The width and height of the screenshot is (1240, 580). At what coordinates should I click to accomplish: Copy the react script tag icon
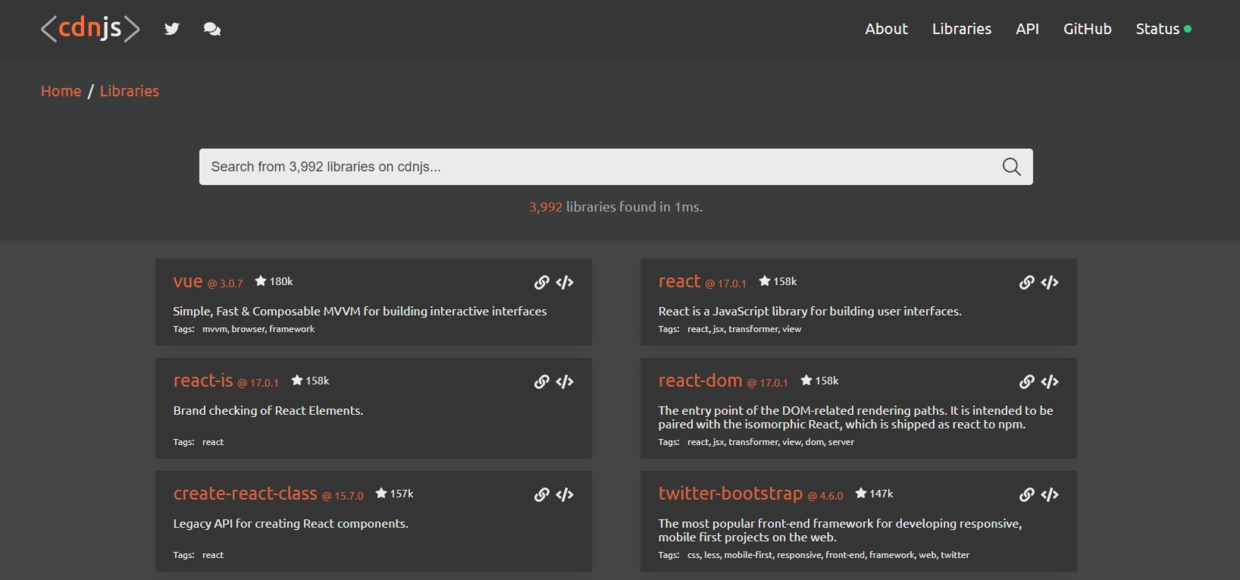1050,283
